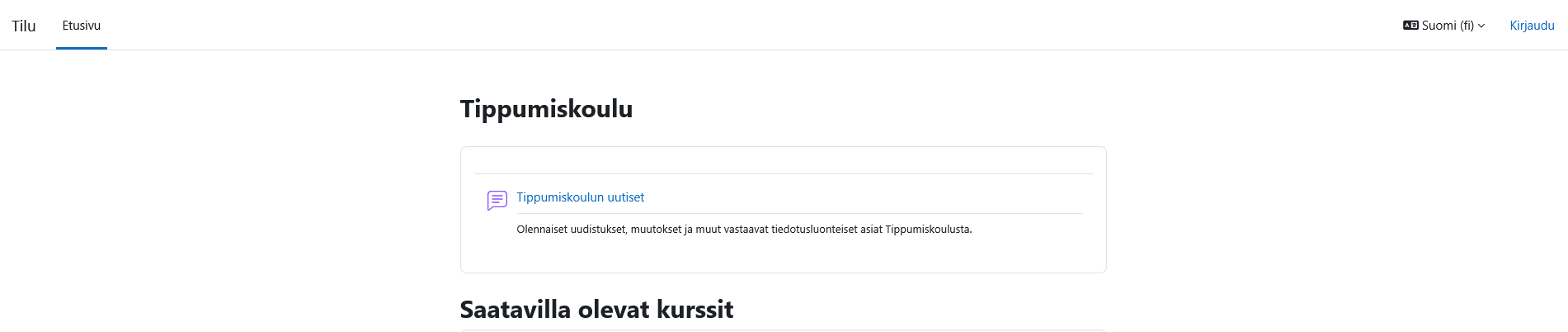The width and height of the screenshot is (1568, 332).
Task: Click the divider line above the forum entry
Action: (x=783, y=173)
